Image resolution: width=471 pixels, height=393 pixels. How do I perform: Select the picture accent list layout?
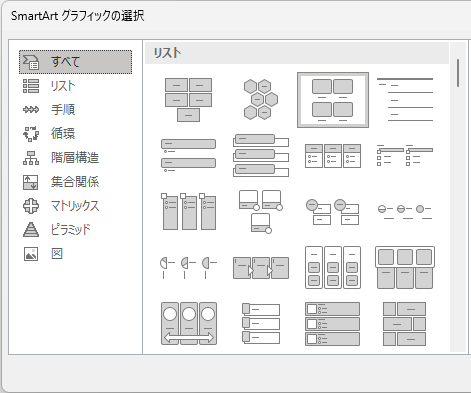[x=188, y=211]
